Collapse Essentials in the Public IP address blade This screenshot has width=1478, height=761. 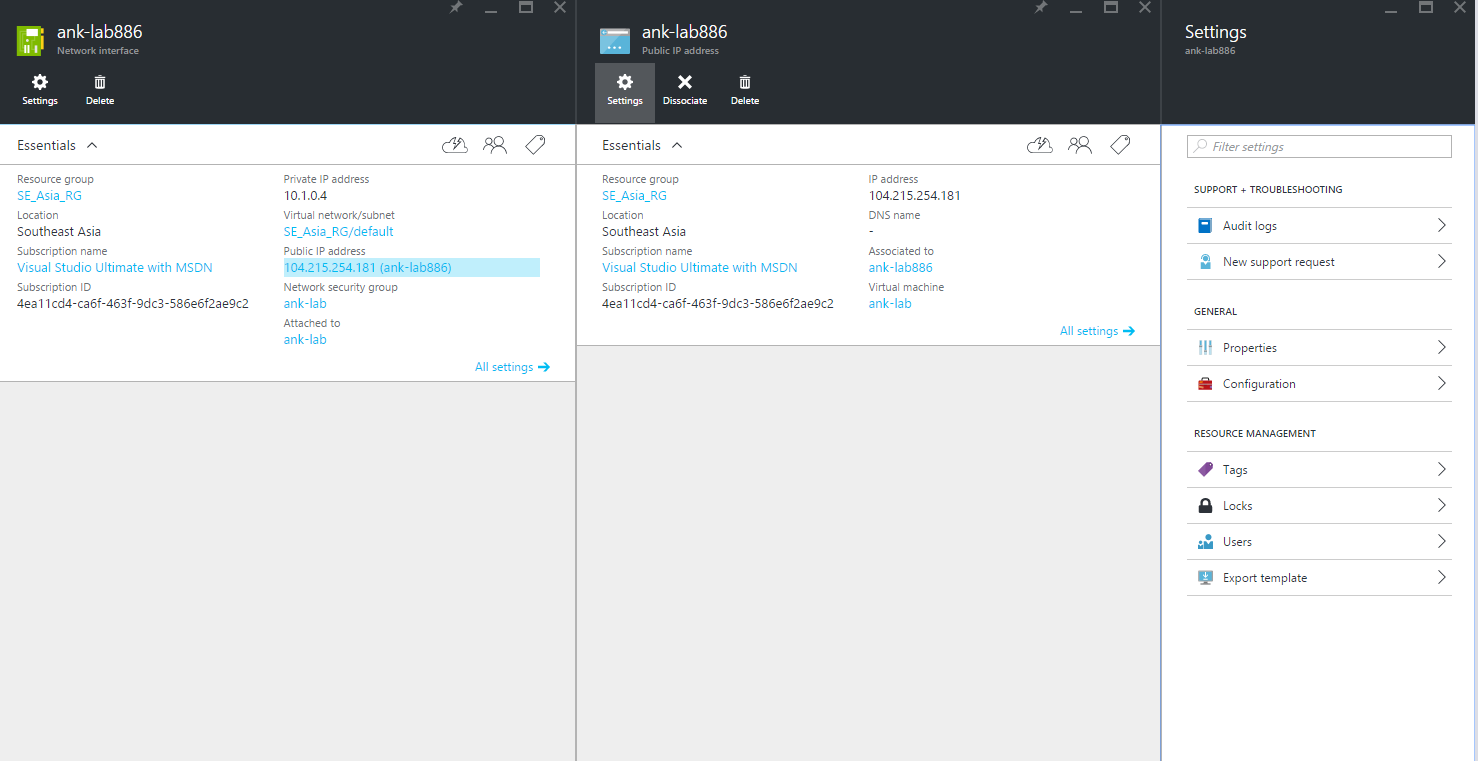point(642,145)
